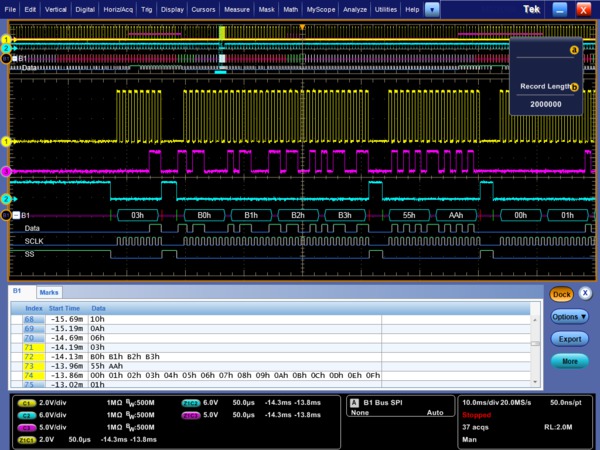Viewport: 600px width, 450px height.
Task: Open the Trig menu
Action: 147,9
